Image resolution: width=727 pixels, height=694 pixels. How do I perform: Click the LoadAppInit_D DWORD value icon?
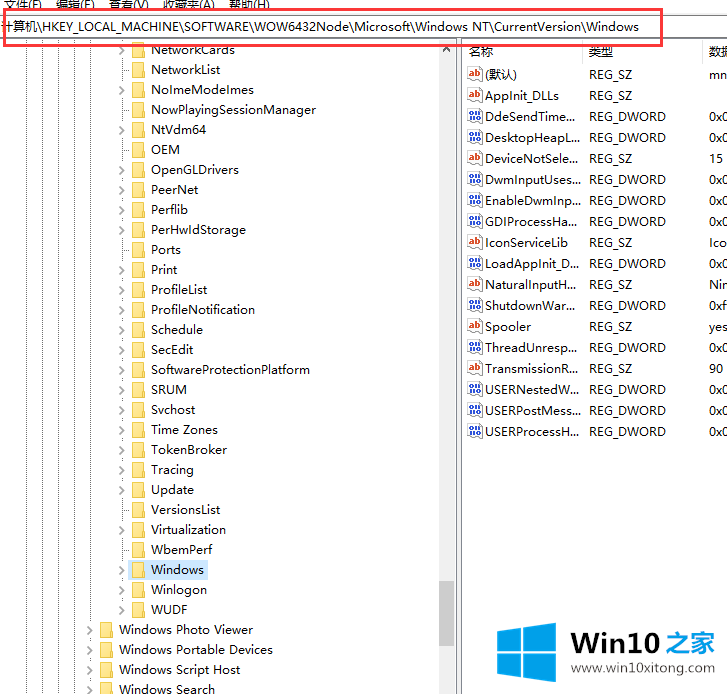click(475, 263)
